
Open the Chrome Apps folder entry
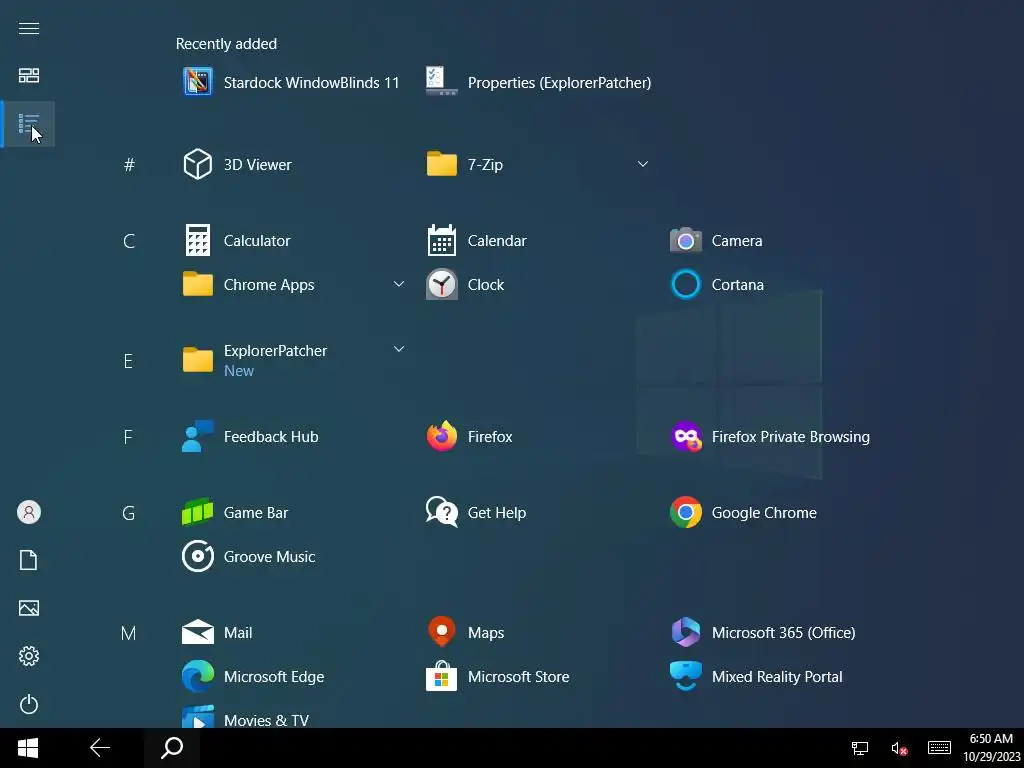coord(293,285)
